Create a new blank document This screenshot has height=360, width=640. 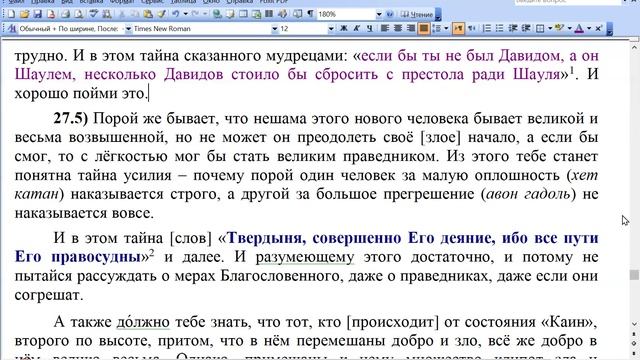coord(11,14)
